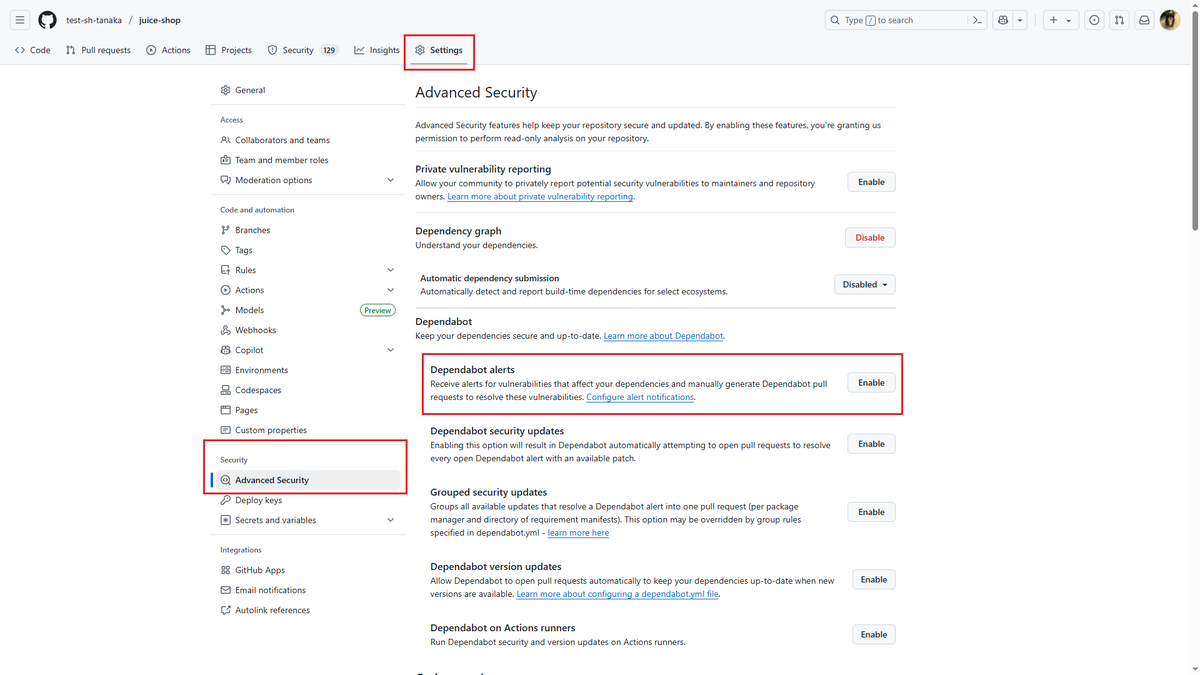Screen dimensions: 1200x675
Task: Open the header pull requests icon
Action: coord(1119,20)
